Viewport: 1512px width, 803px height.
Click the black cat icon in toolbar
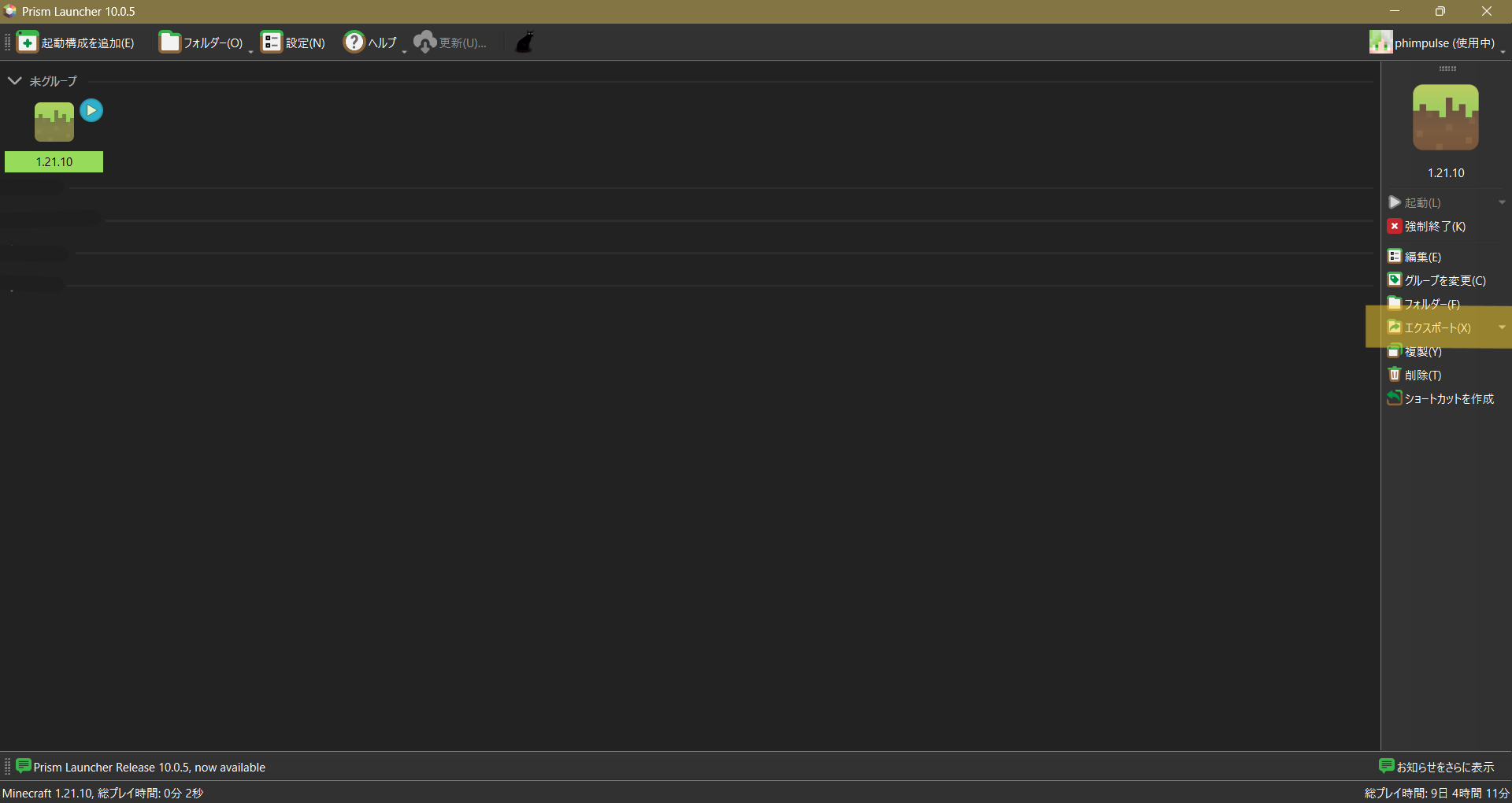pyautogui.click(x=524, y=43)
